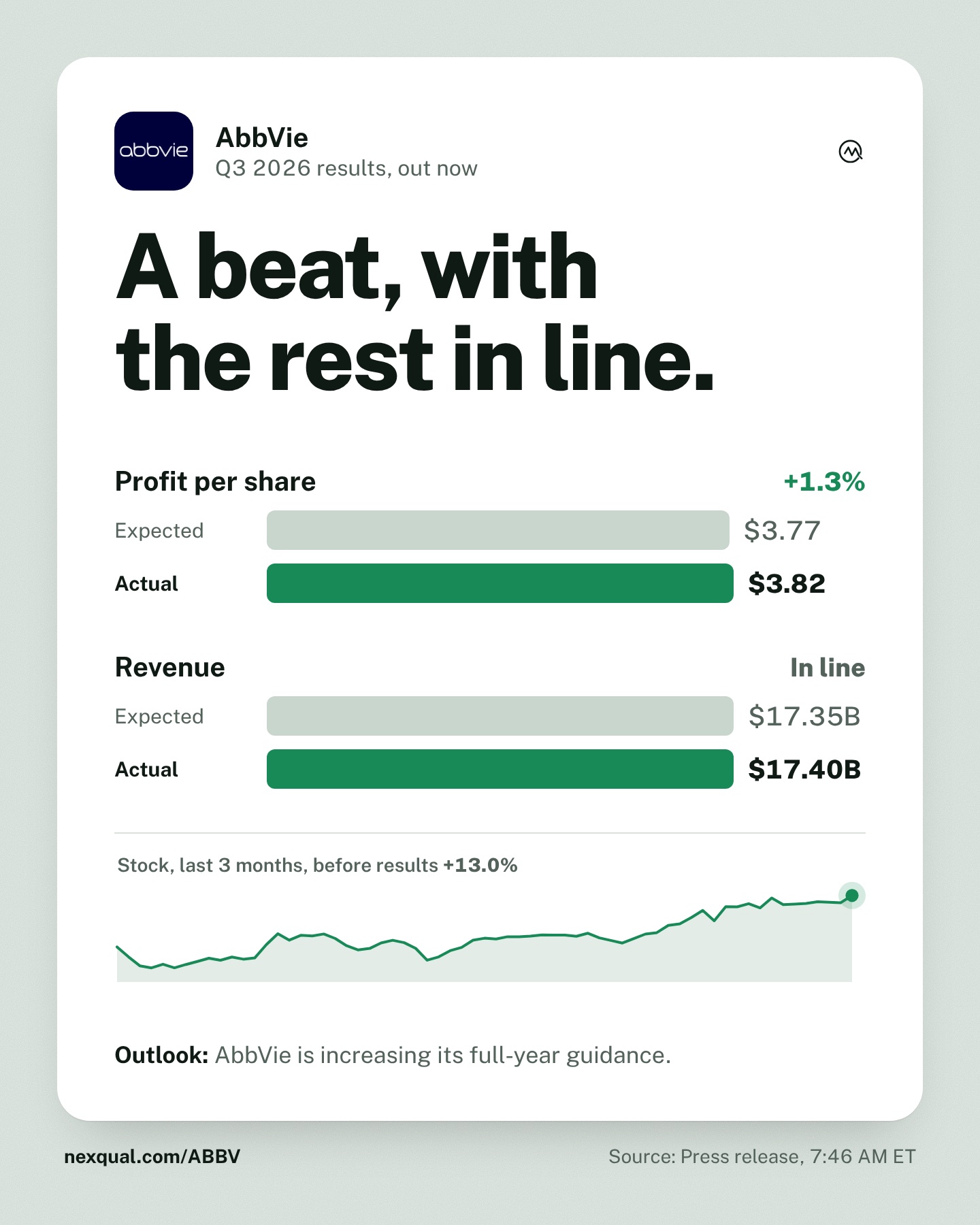Click the expected revenue gray bar
This screenshot has height=1225, width=980.
500,716
